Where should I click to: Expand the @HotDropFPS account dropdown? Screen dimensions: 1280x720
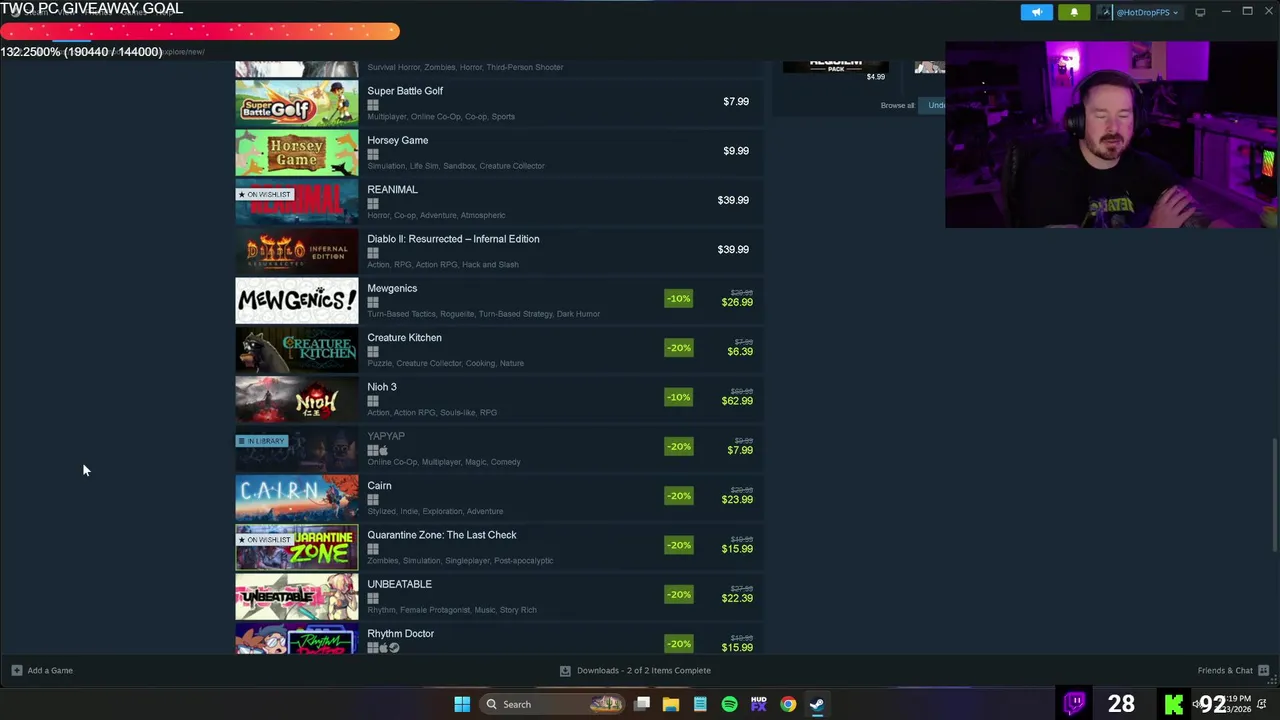coord(1146,12)
